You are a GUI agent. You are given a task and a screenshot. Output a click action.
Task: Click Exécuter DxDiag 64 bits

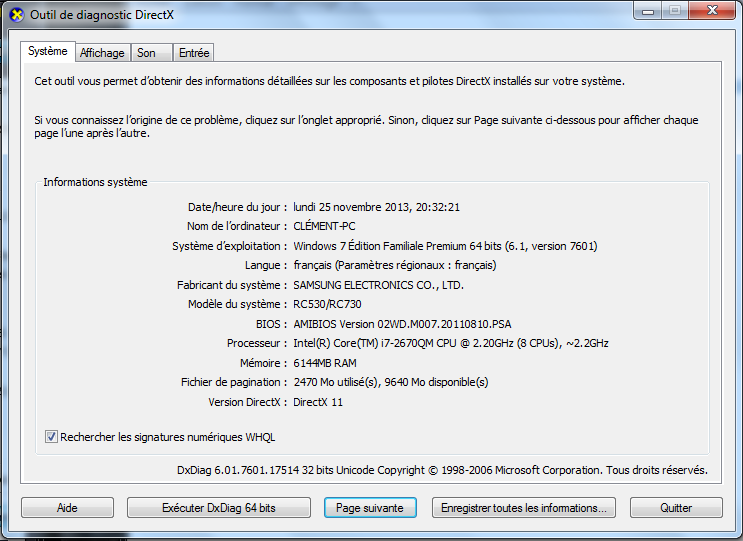218,508
